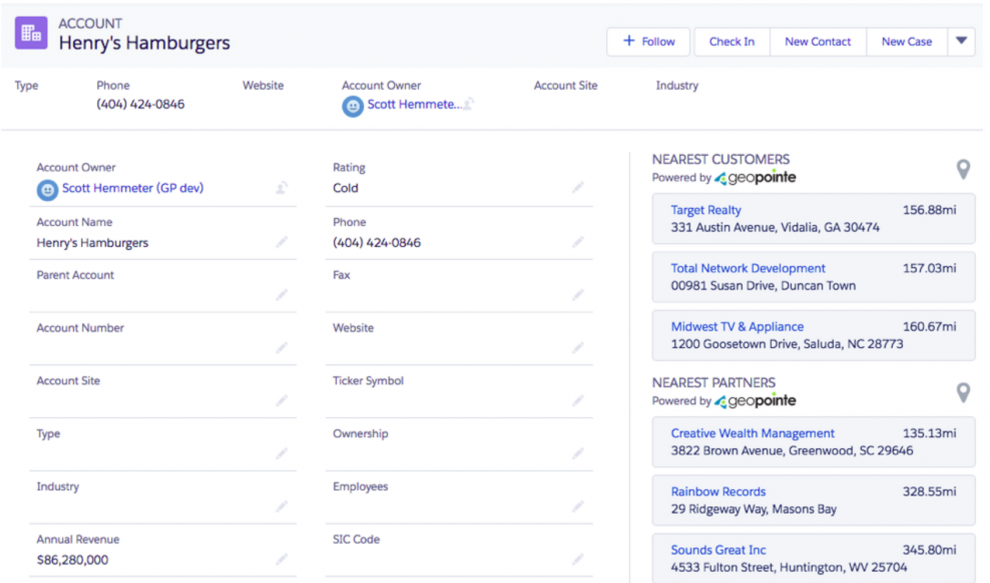Click address 1200 Goosetown Drive, Saluda
Viewport: 990px width, 583px height.
pyautogui.click(x=787, y=344)
